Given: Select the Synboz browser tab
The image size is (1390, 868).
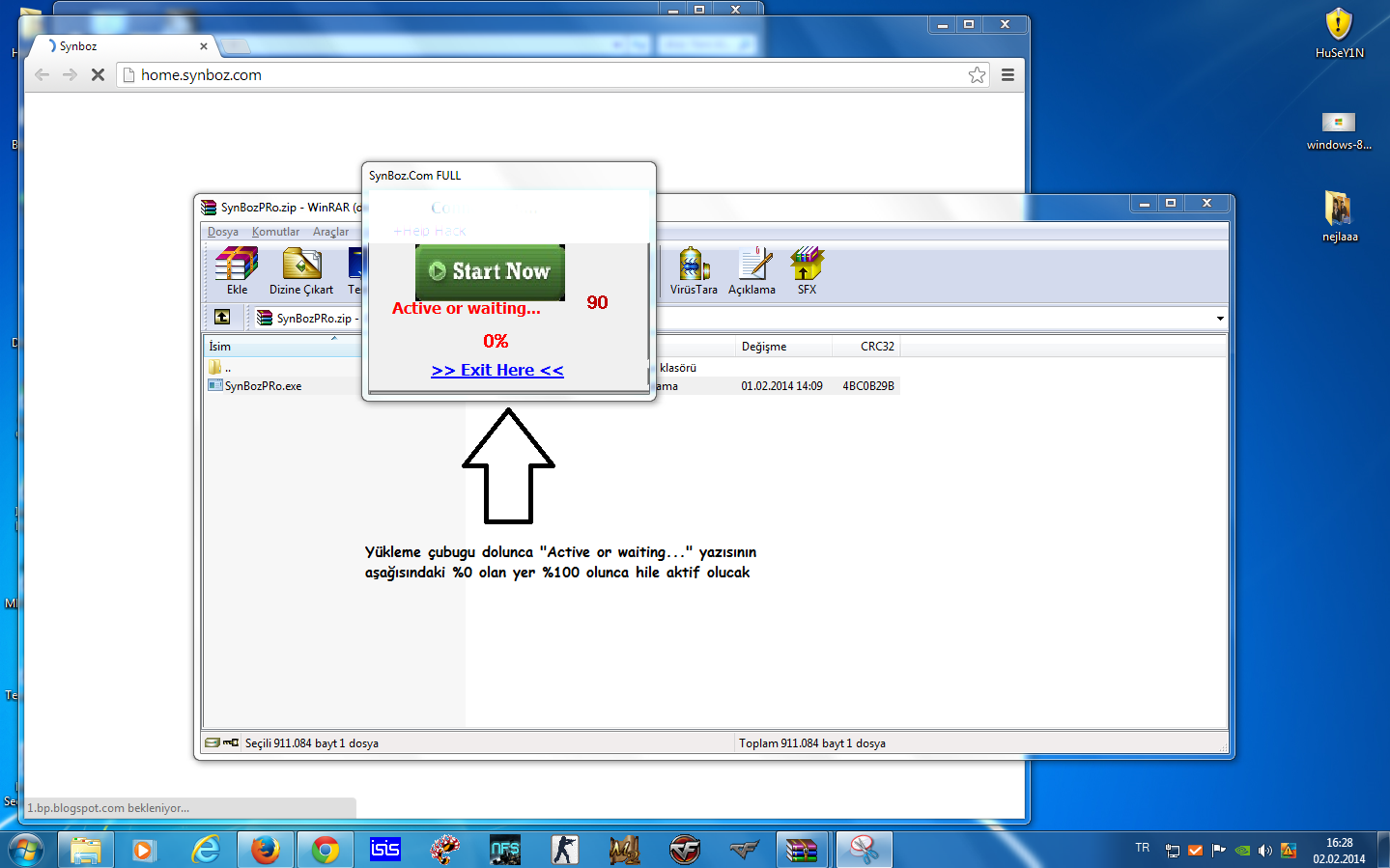Looking at the screenshot, I should 119,45.
